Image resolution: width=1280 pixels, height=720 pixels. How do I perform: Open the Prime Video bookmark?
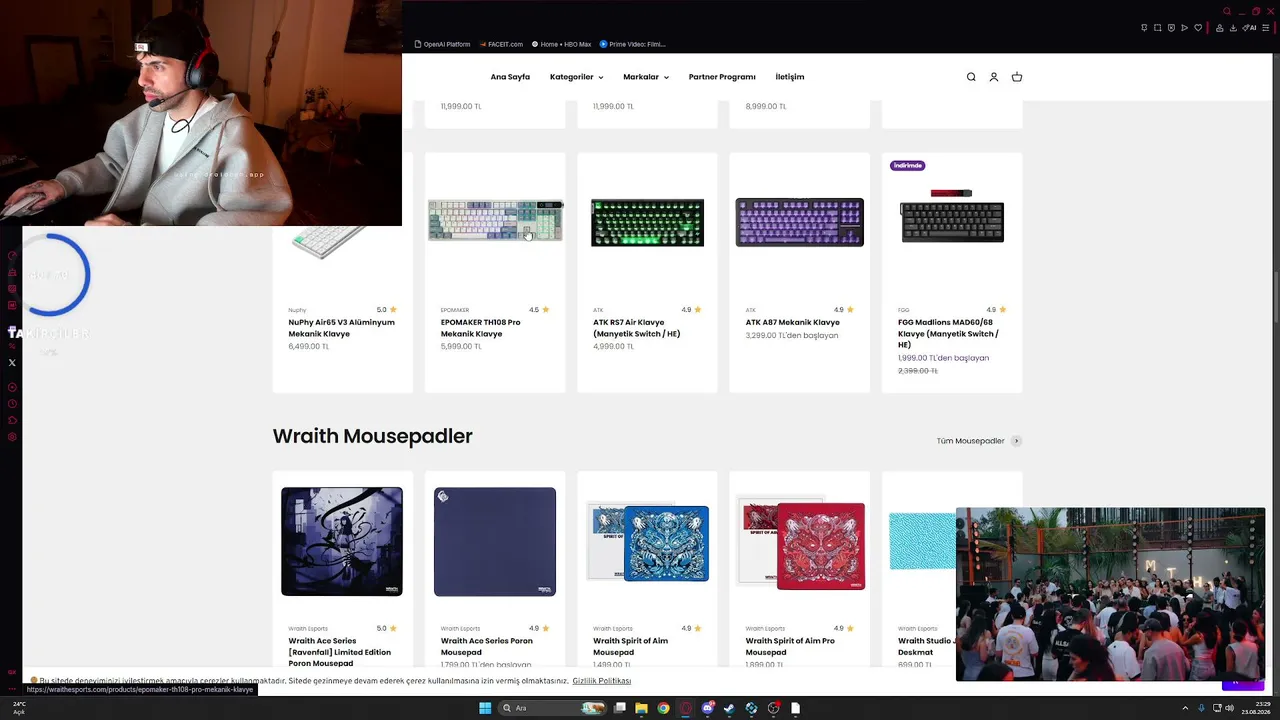632,44
